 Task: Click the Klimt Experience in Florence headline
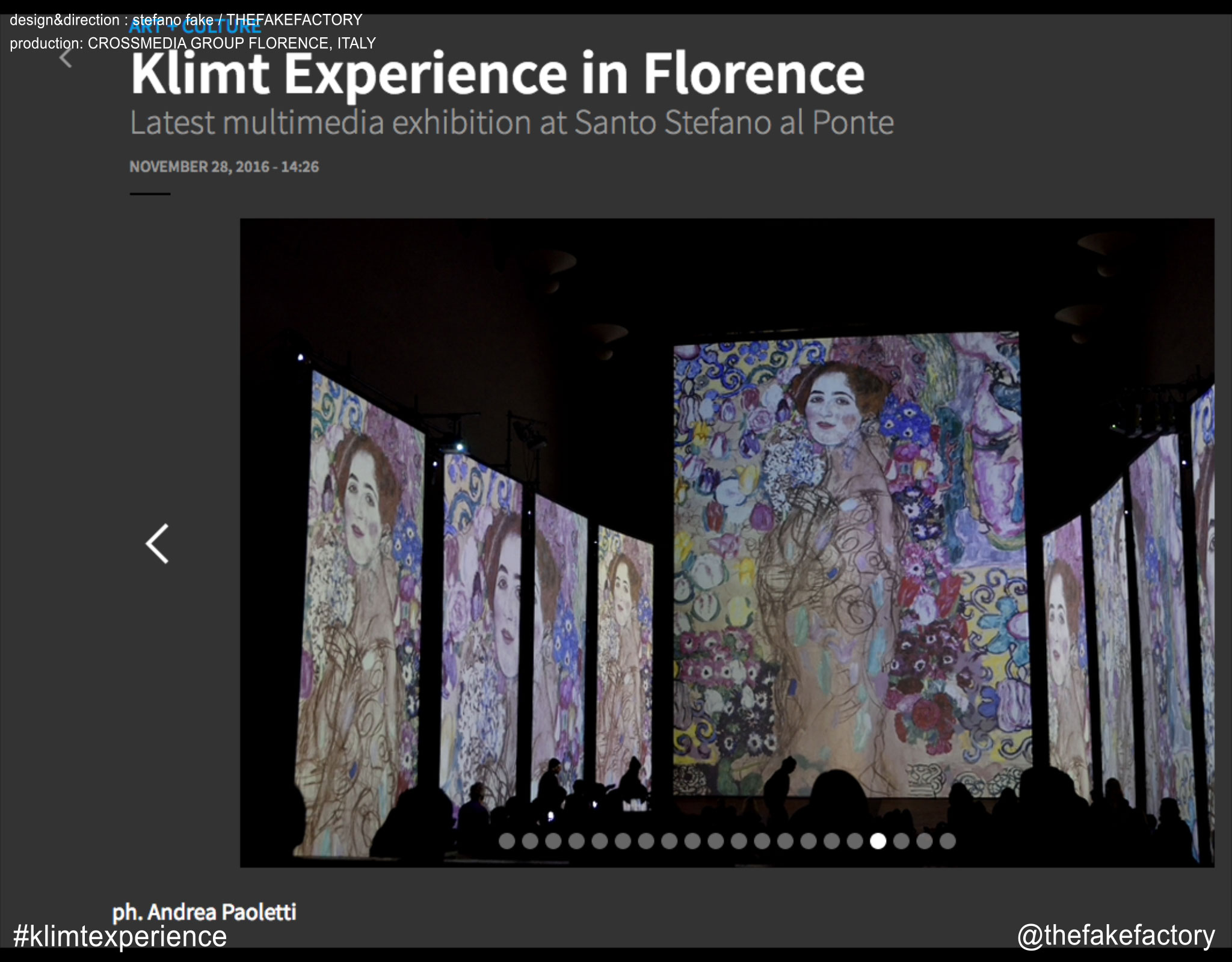[497, 74]
